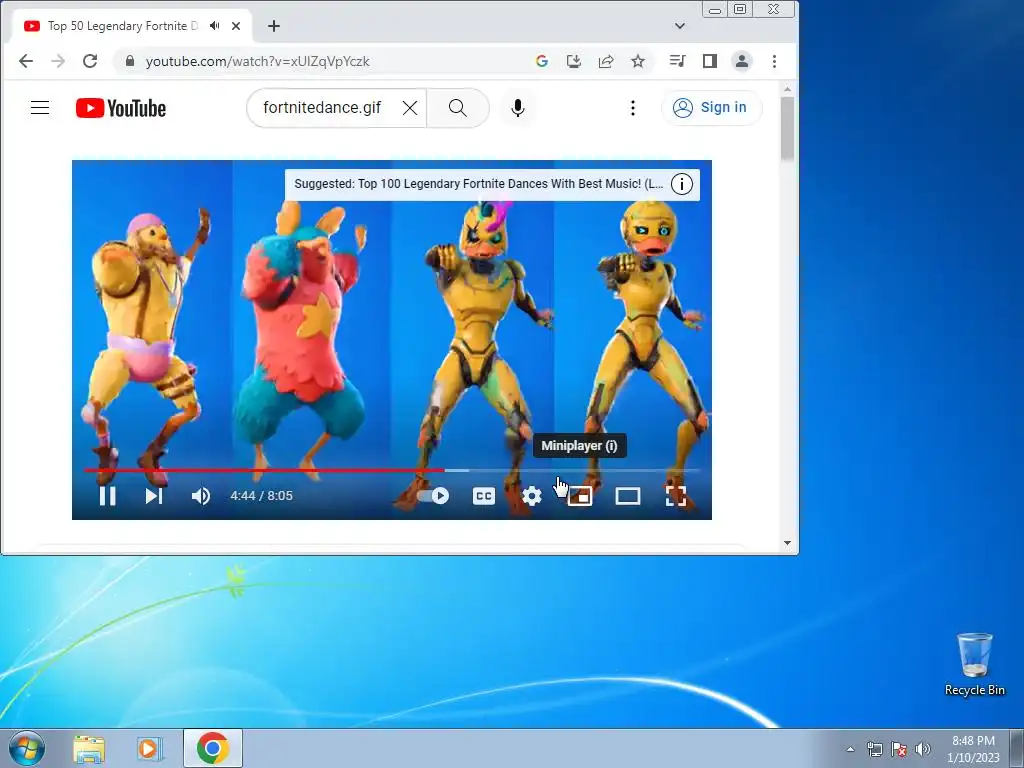Share this page icon
1024x768 pixels.
(x=605, y=61)
